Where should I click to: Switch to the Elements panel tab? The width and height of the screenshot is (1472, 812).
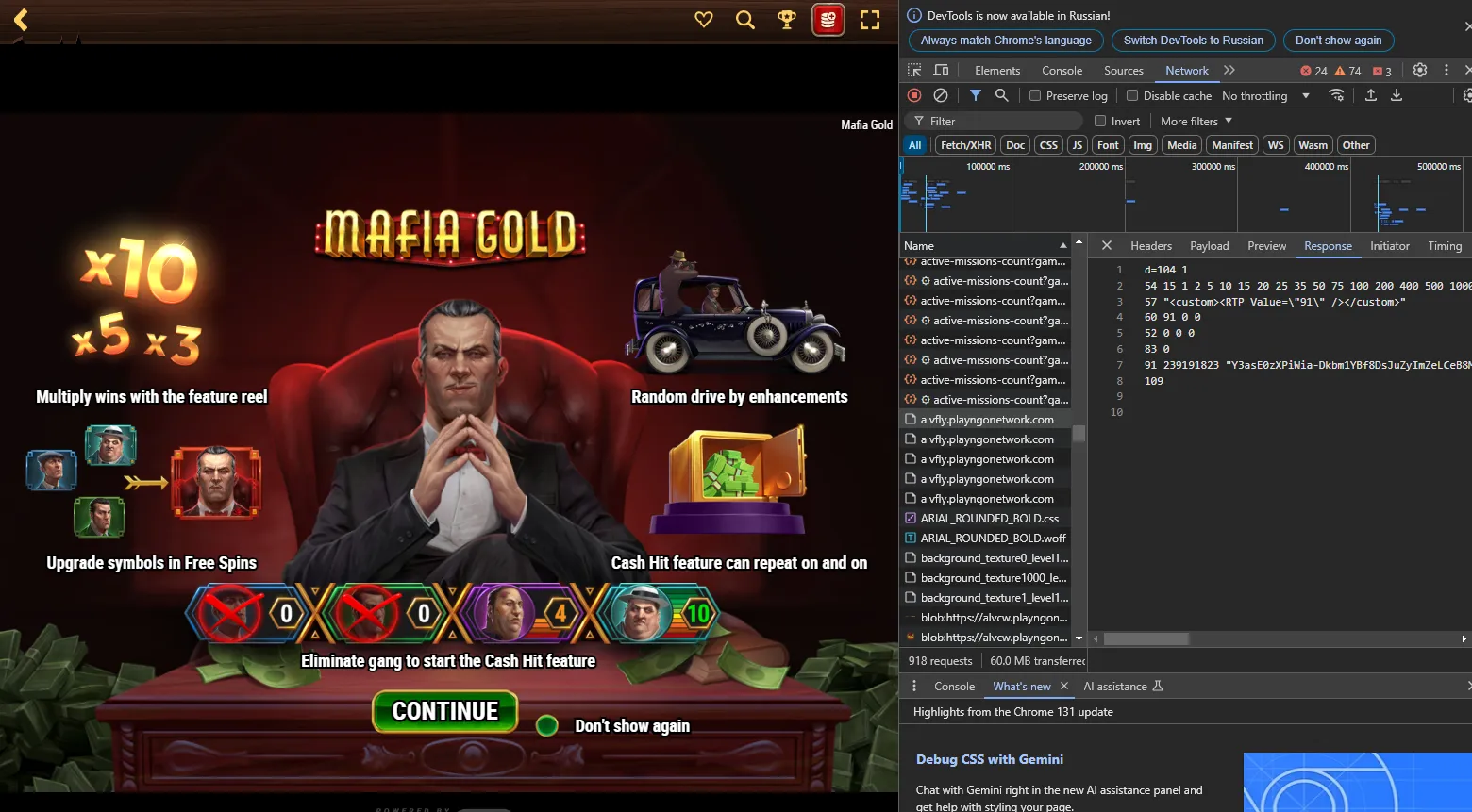[x=997, y=71]
